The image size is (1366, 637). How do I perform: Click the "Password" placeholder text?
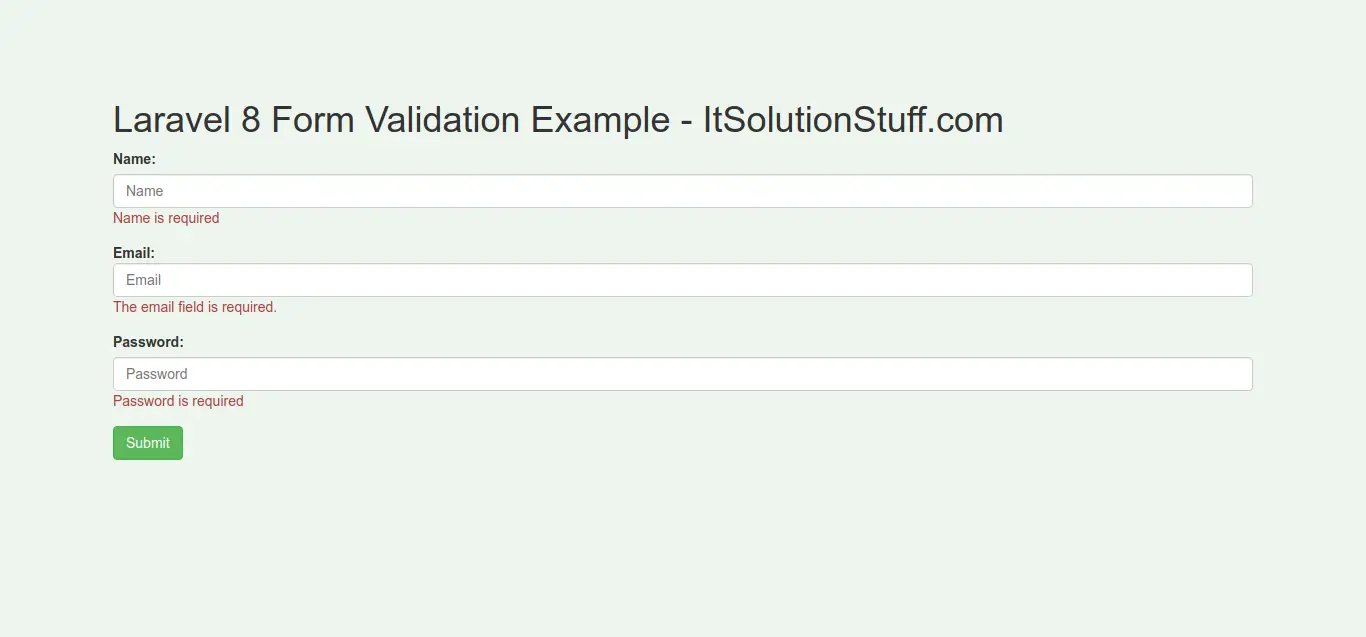(157, 374)
